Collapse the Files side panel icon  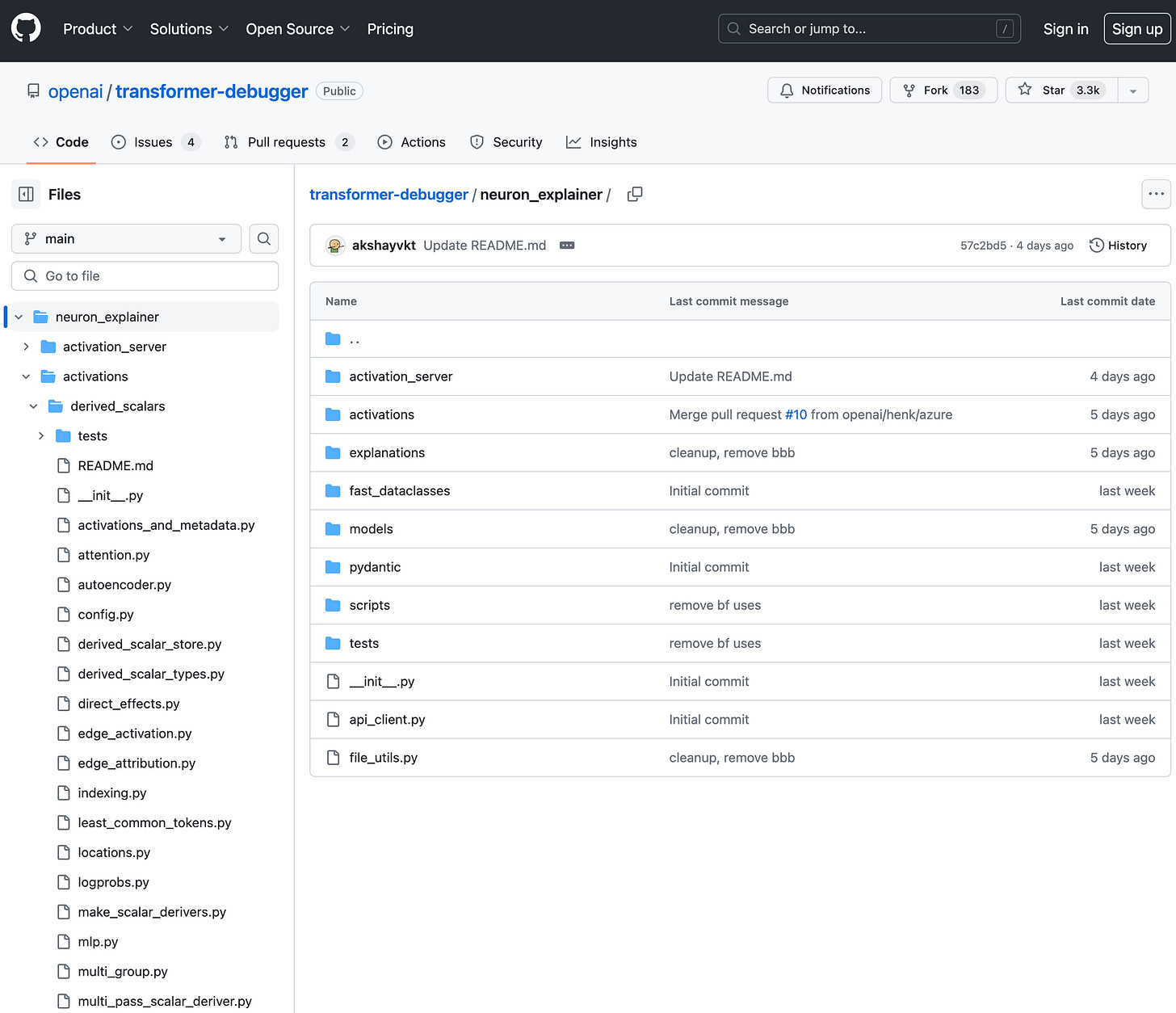pyautogui.click(x=26, y=195)
